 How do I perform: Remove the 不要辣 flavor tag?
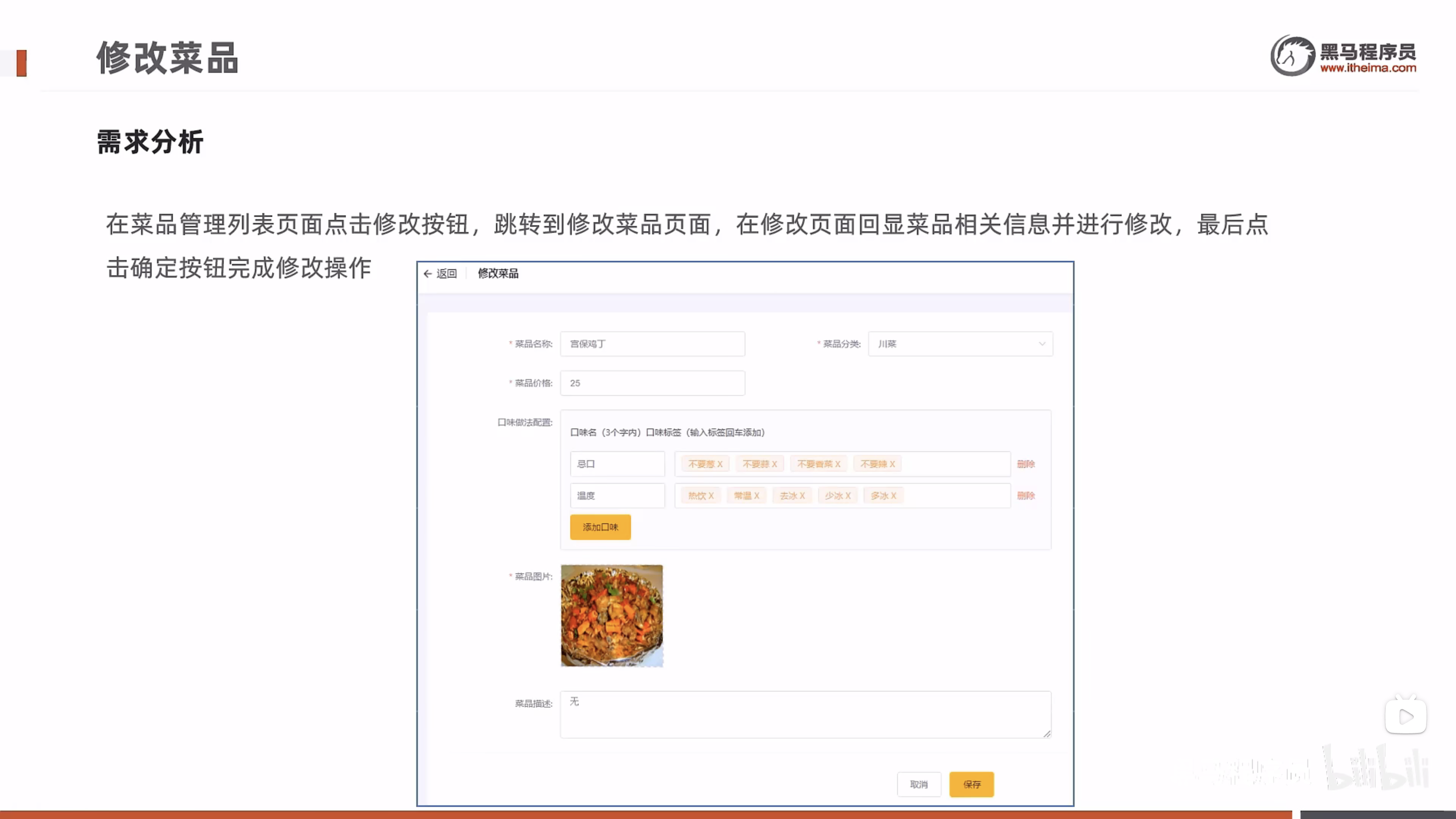pos(893,464)
